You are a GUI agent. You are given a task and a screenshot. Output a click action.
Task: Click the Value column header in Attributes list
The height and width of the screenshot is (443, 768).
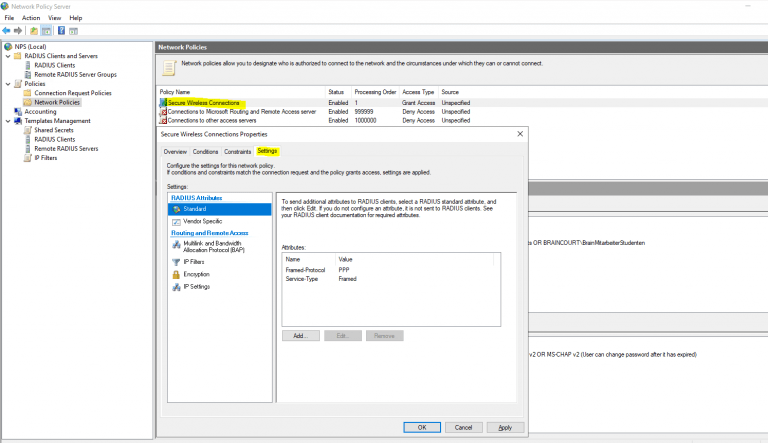pos(414,259)
